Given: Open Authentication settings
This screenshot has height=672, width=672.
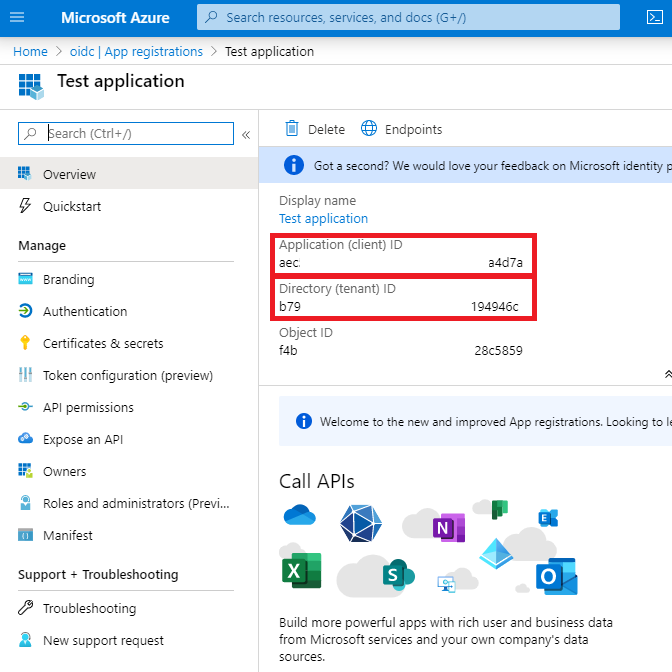Looking at the screenshot, I should 85,311.
